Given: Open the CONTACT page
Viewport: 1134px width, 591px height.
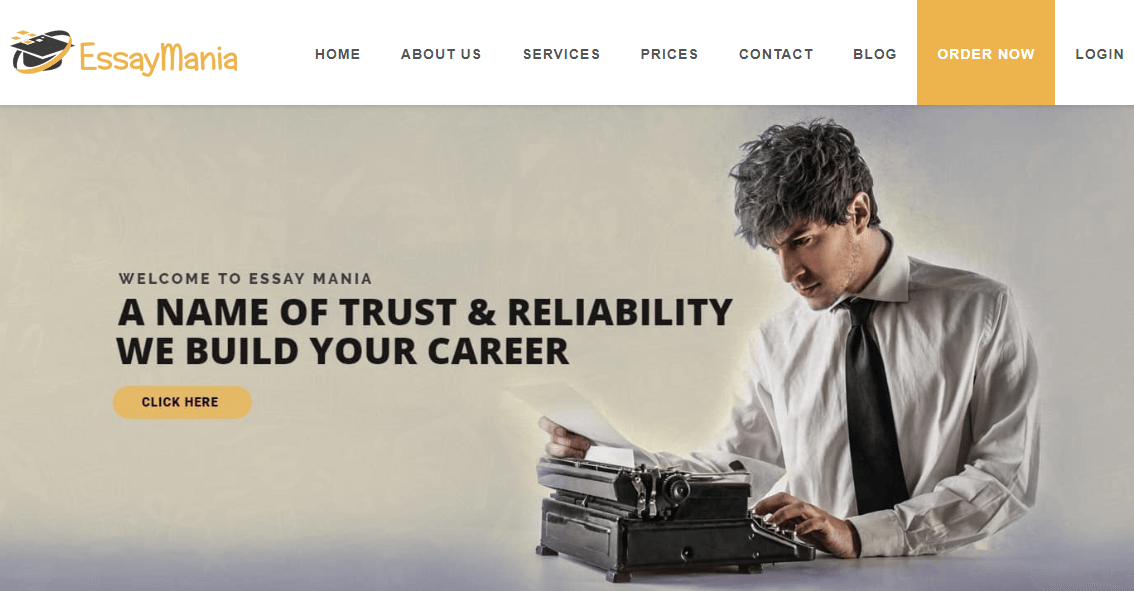Looking at the screenshot, I should tap(776, 54).
